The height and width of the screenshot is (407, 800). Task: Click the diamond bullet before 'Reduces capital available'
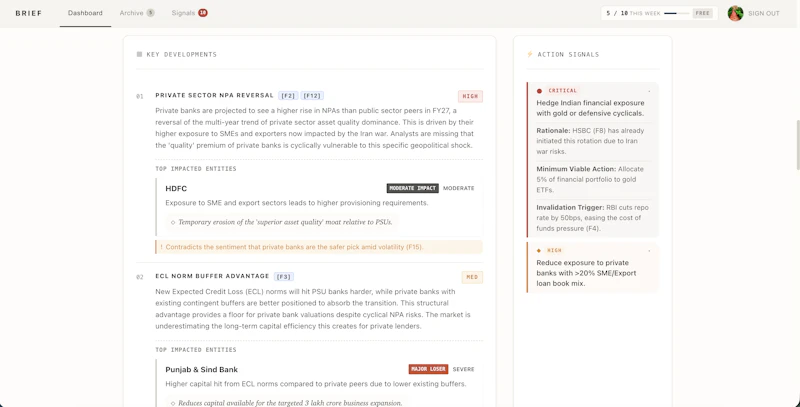click(x=173, y=403)
